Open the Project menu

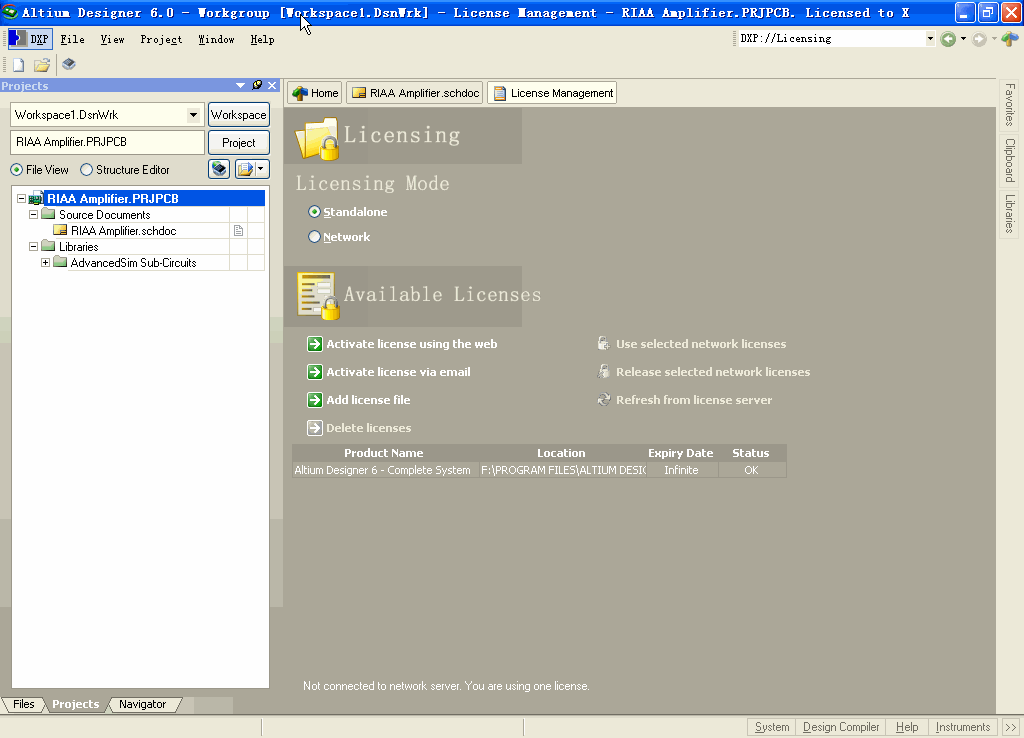click(161, 39)
